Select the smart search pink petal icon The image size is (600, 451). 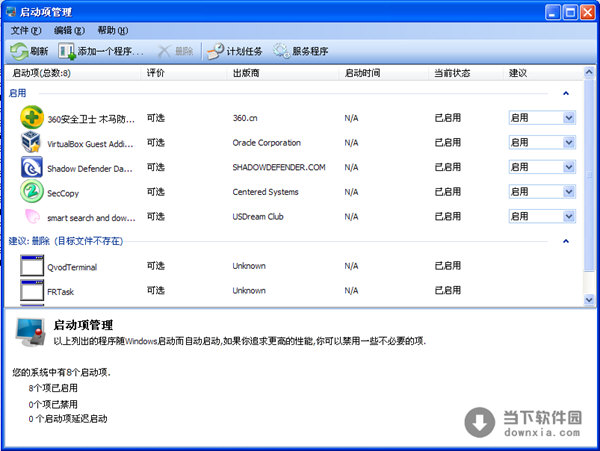pos(32,216)
